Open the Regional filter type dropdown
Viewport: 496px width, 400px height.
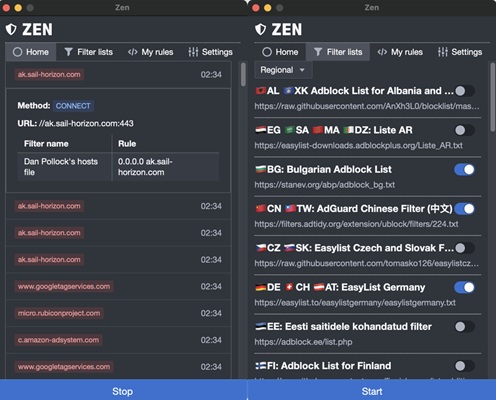click(x=283, y=70)
